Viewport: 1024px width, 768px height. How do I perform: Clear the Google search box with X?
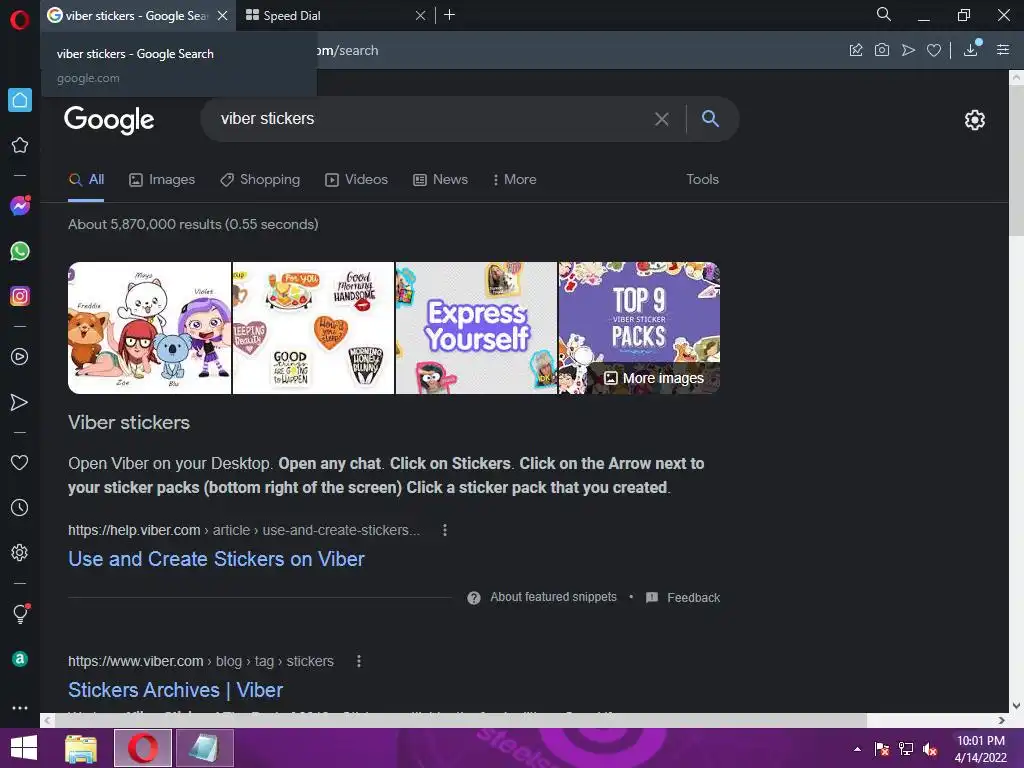tap(662, 119)
